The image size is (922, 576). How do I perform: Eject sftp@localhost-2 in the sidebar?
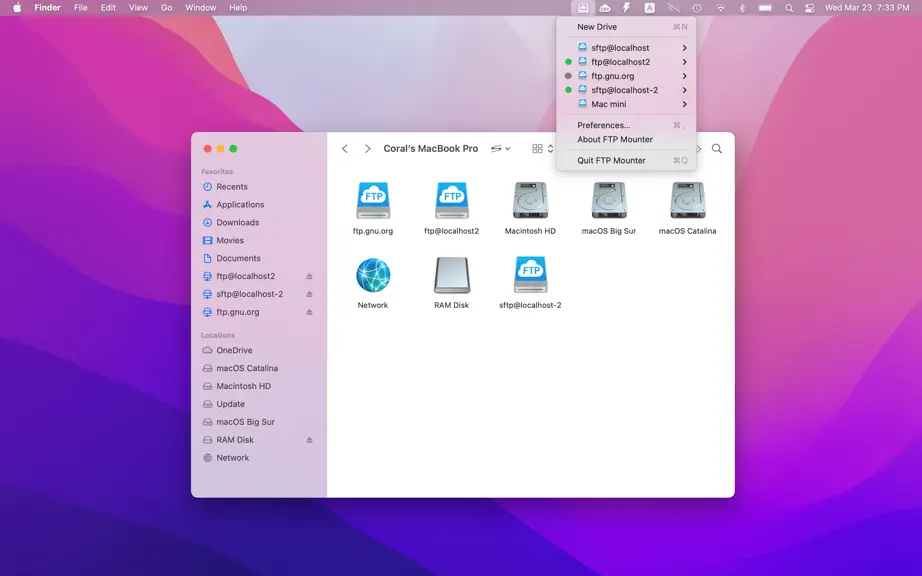tap(309, 294)
